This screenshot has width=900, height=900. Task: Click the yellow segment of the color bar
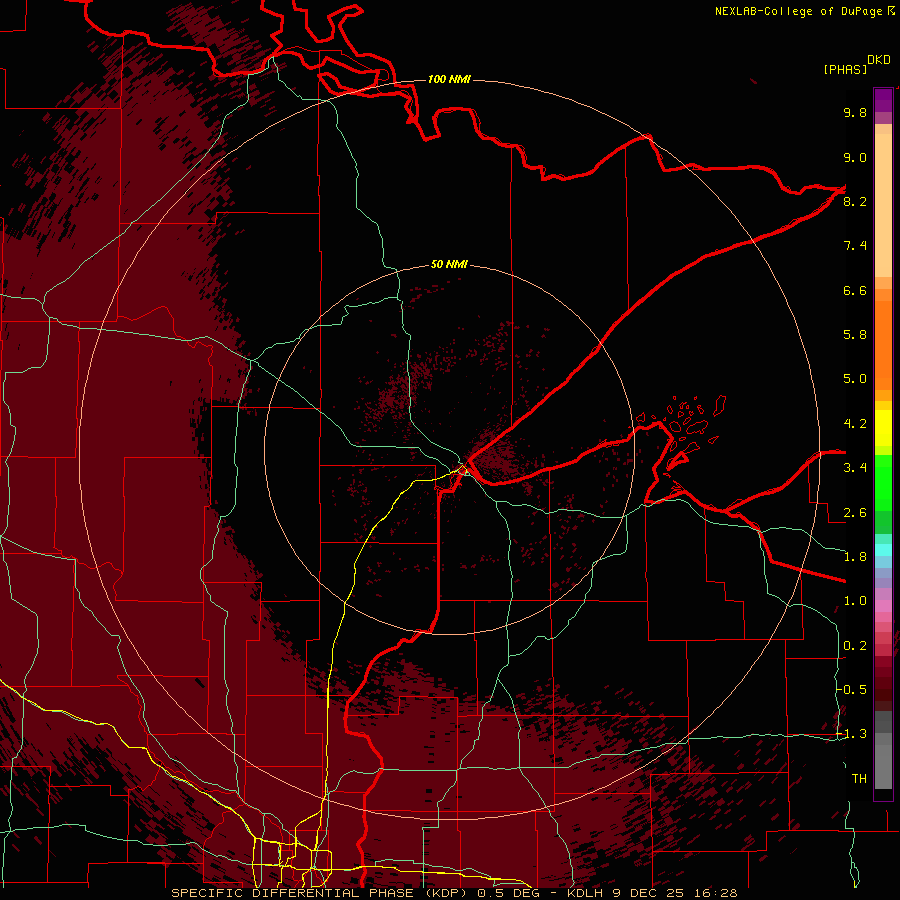click(883, 428)
